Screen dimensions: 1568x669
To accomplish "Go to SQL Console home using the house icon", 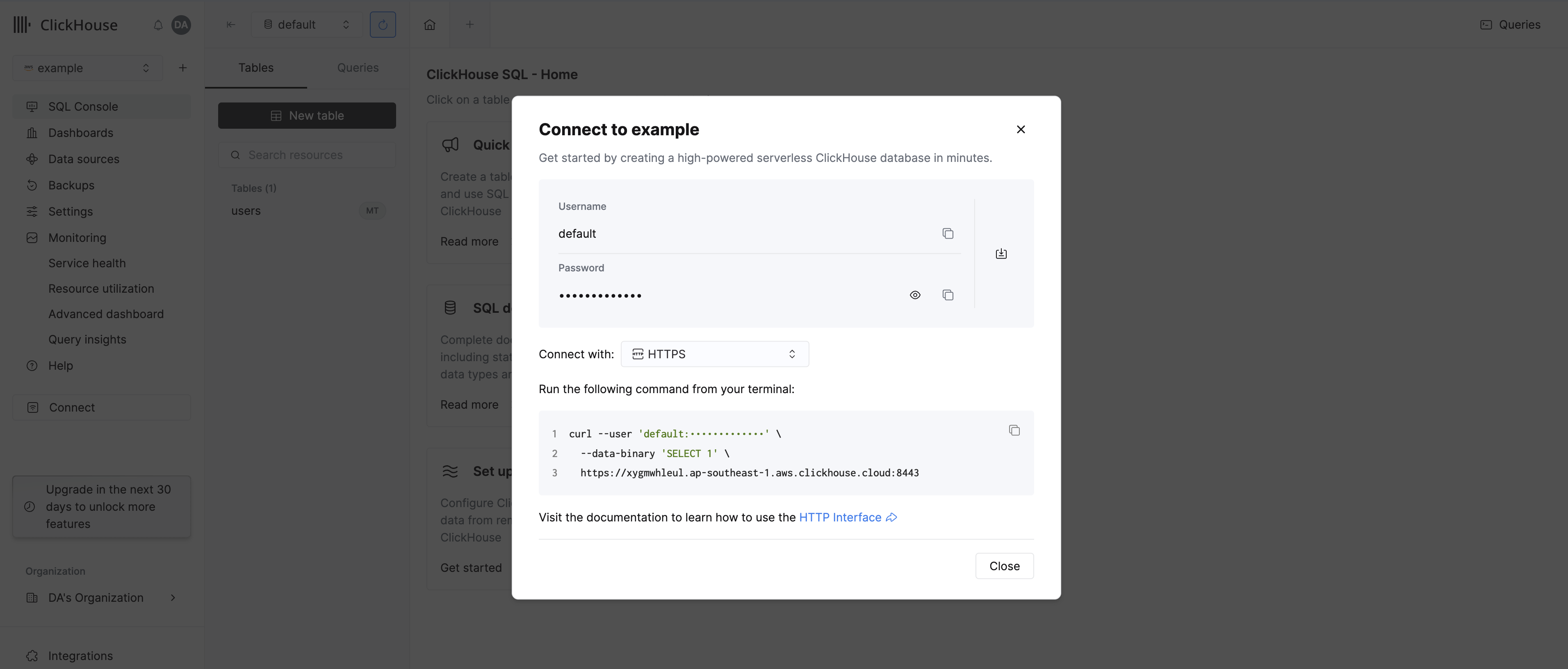I will tap(429, 24).
